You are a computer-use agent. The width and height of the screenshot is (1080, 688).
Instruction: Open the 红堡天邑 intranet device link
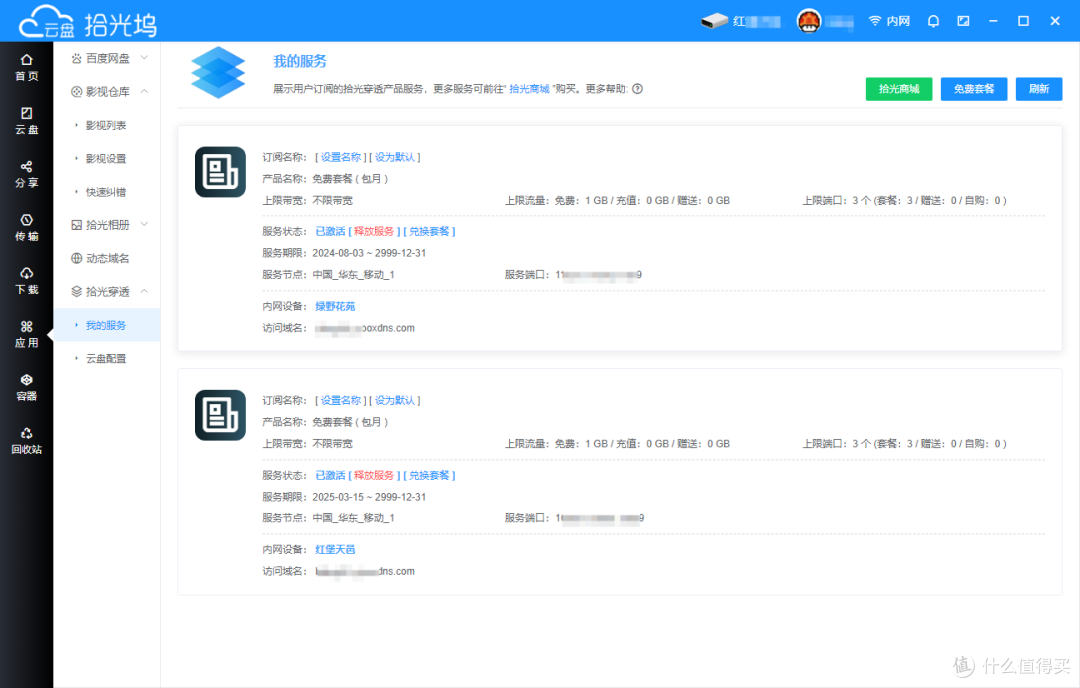point(335,550)
